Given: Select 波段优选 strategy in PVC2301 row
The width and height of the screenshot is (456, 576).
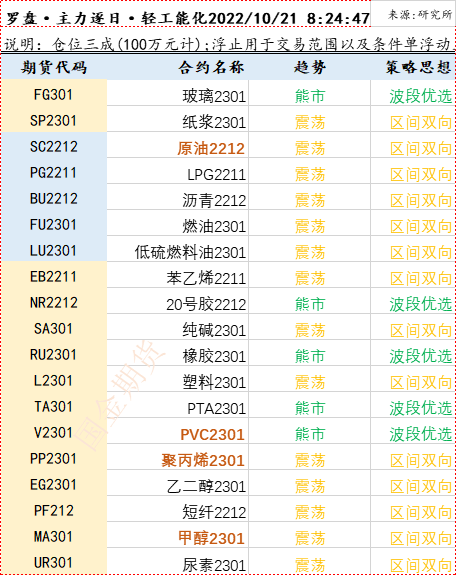Looking at the screenshot, I should click(421, 435).
